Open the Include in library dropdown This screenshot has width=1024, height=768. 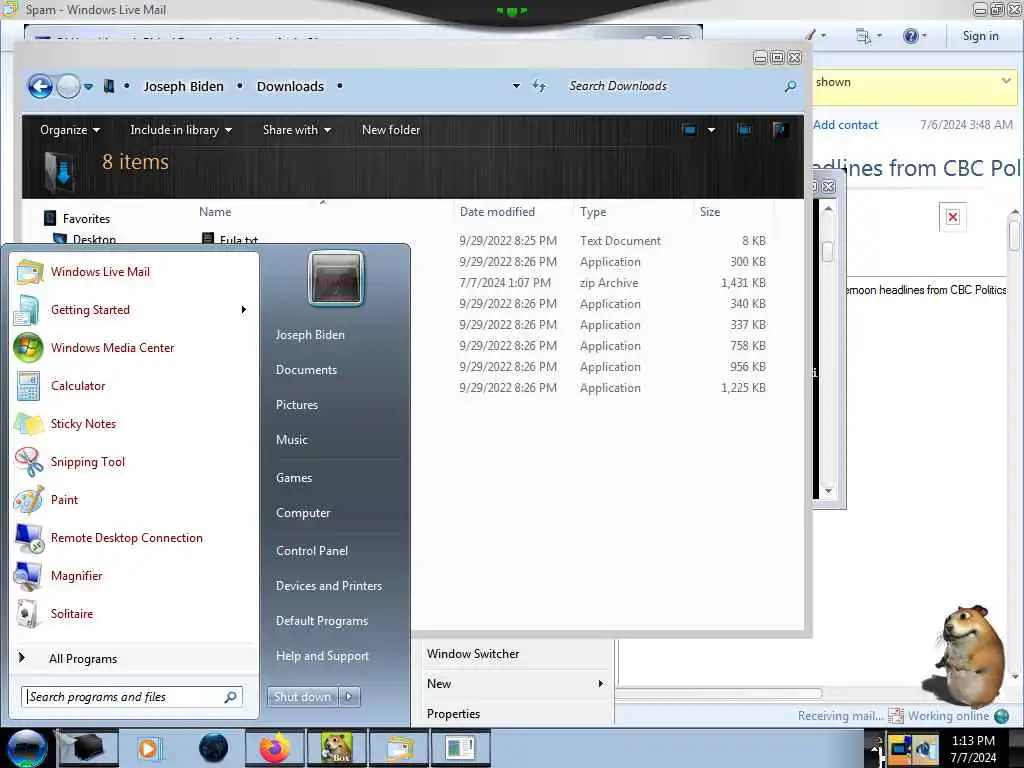pos(181,130)
